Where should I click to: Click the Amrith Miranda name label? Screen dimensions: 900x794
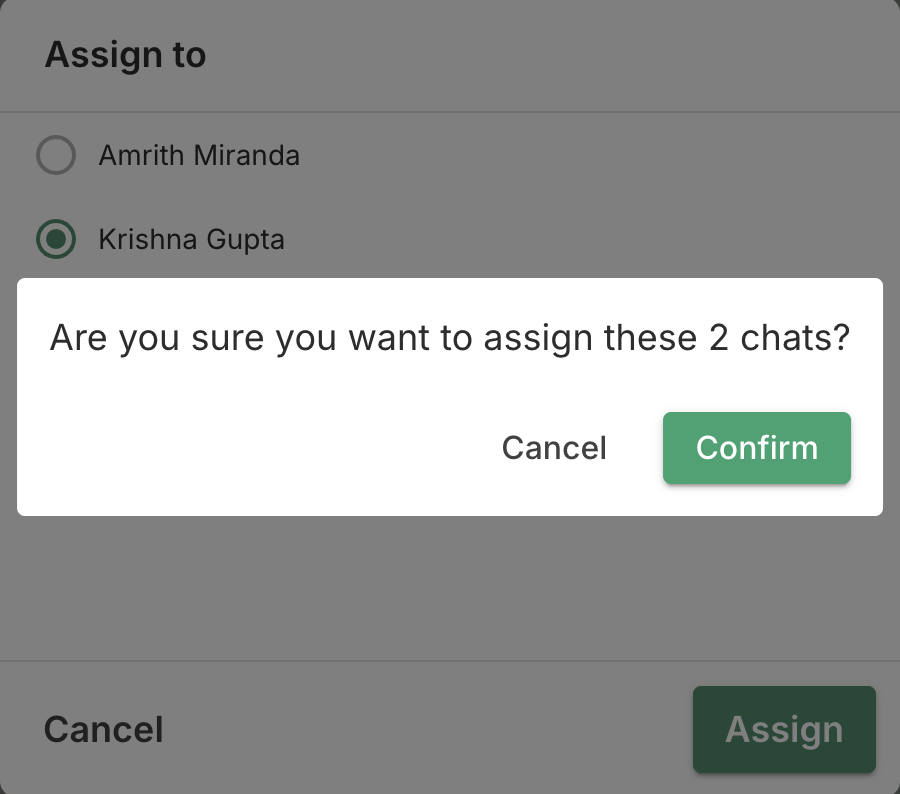[199, 156]
